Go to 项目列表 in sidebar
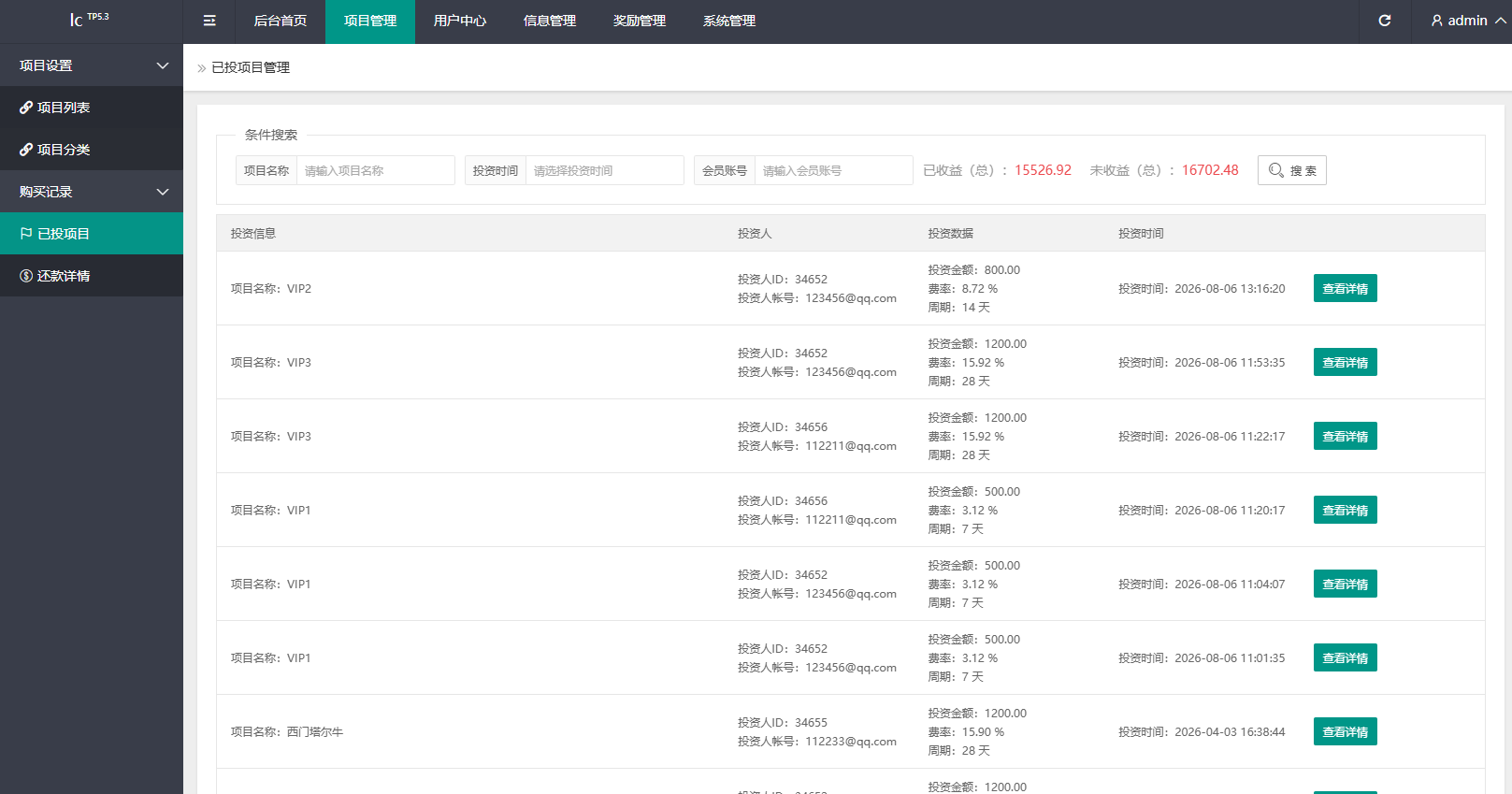The width and height of the screenshot is (1512, 794). (92, 108)
